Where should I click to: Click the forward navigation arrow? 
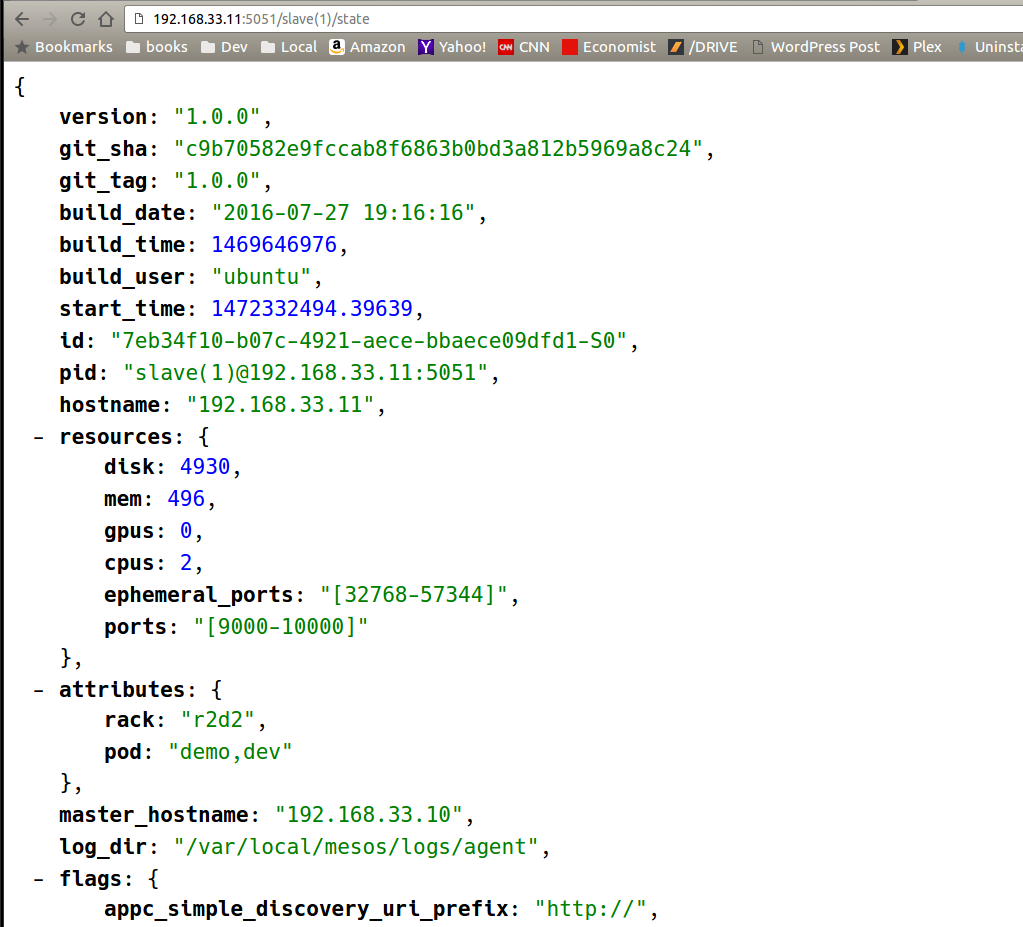(x=49, y=19)
